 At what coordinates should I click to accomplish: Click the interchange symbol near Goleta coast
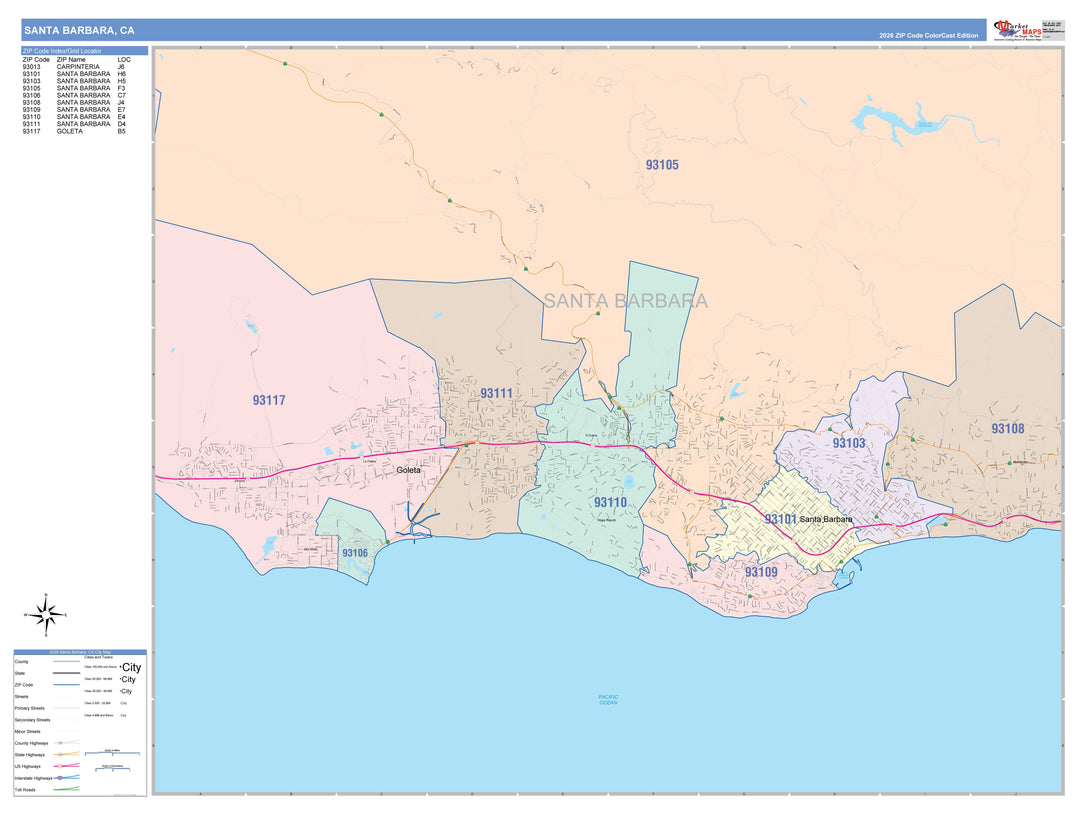[418, 521]
